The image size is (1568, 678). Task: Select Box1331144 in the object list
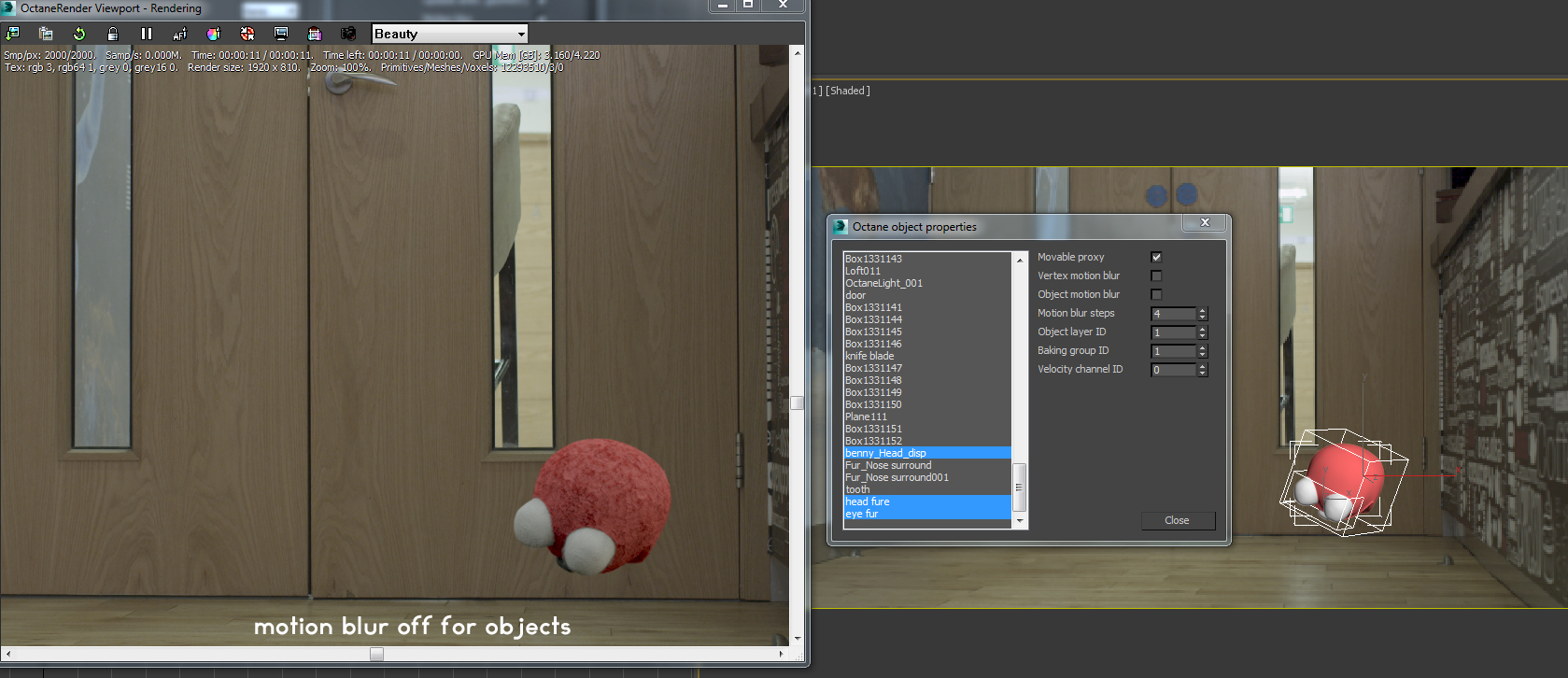(927, 319)
